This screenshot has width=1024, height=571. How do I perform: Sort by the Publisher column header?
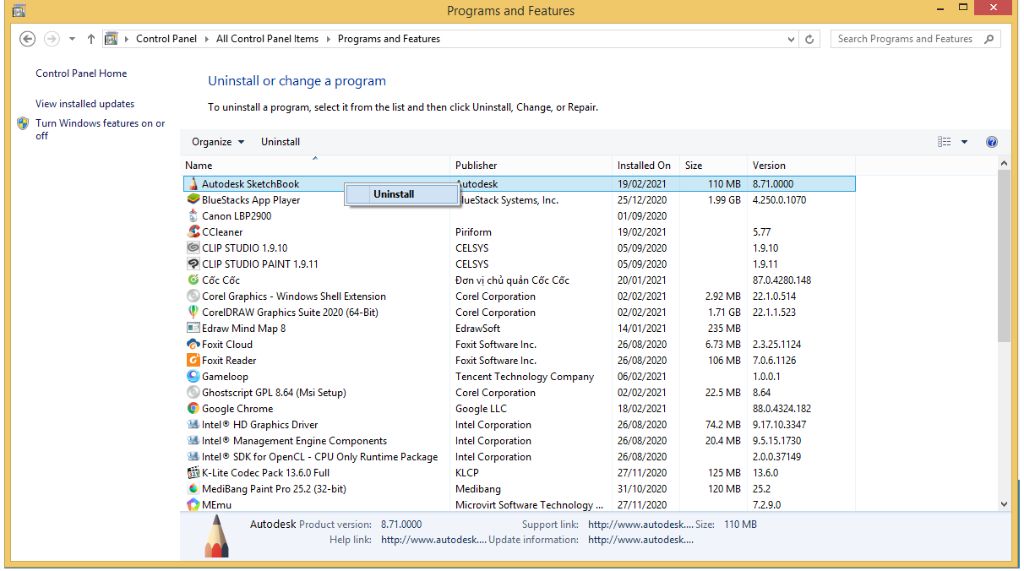point(531,165)
